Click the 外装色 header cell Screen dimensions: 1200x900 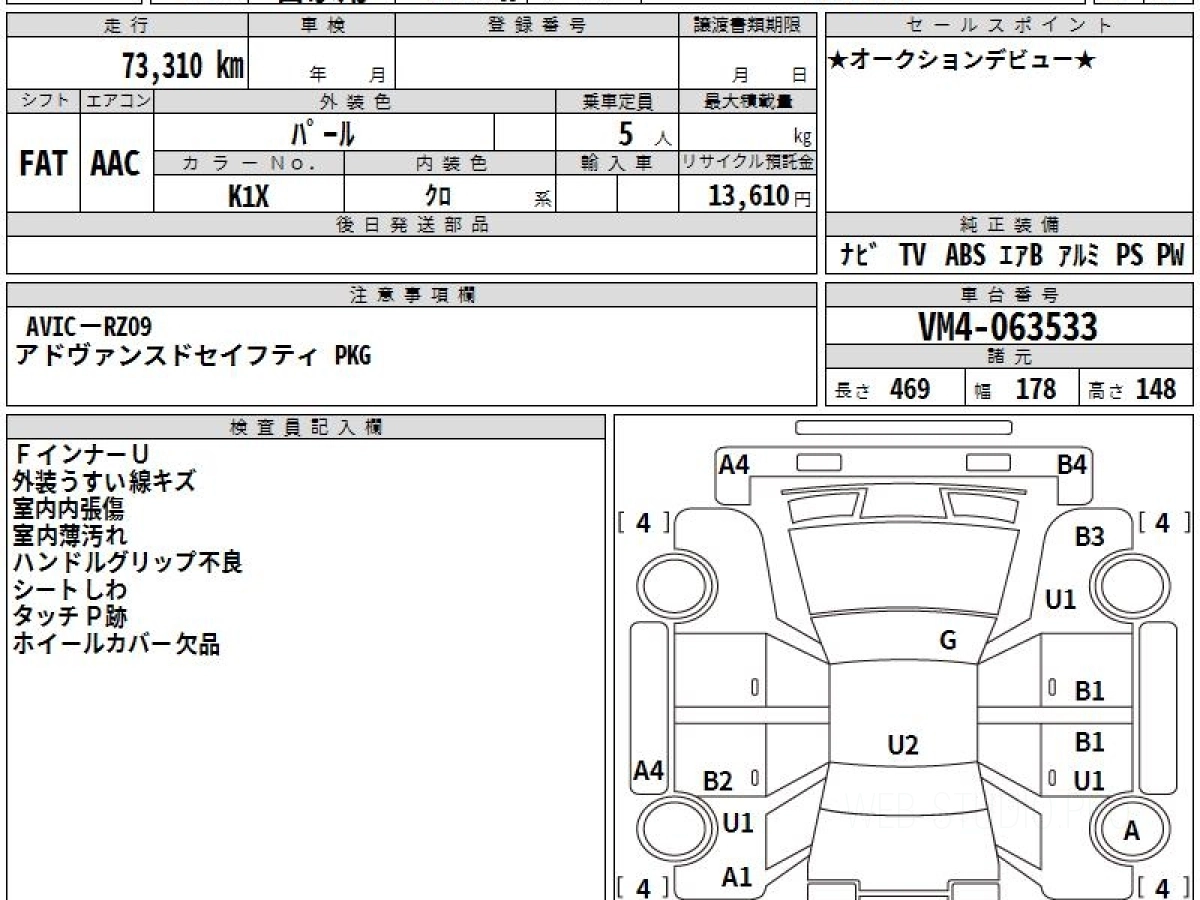tap(355, 100)
